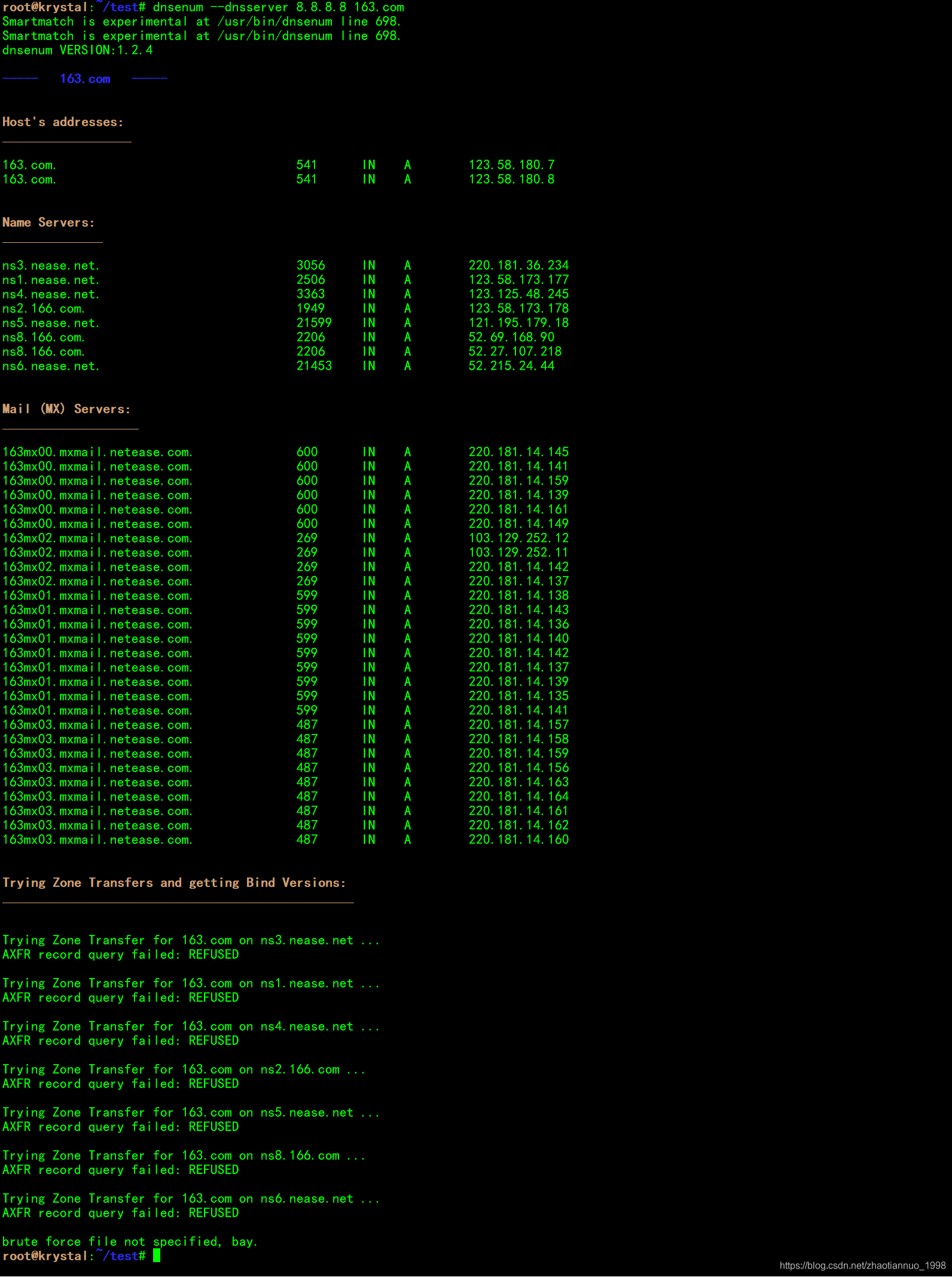This screenshot has height=1277, width=952.
Task: Click zone transfer line for ns8.166.com
Action: point(184,1156)
